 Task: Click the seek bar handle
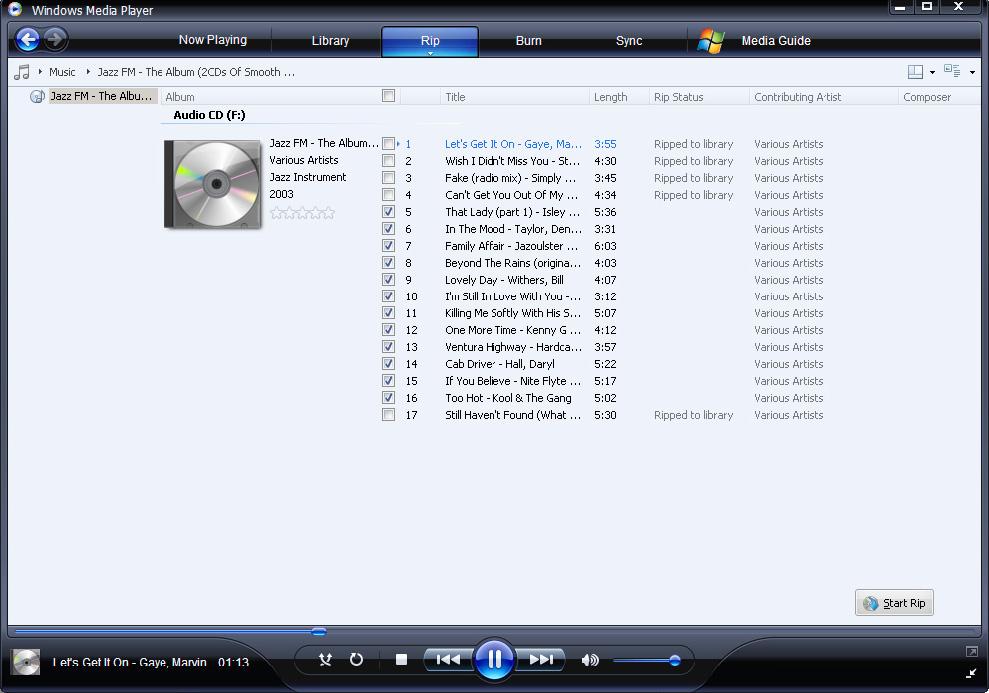319,631
